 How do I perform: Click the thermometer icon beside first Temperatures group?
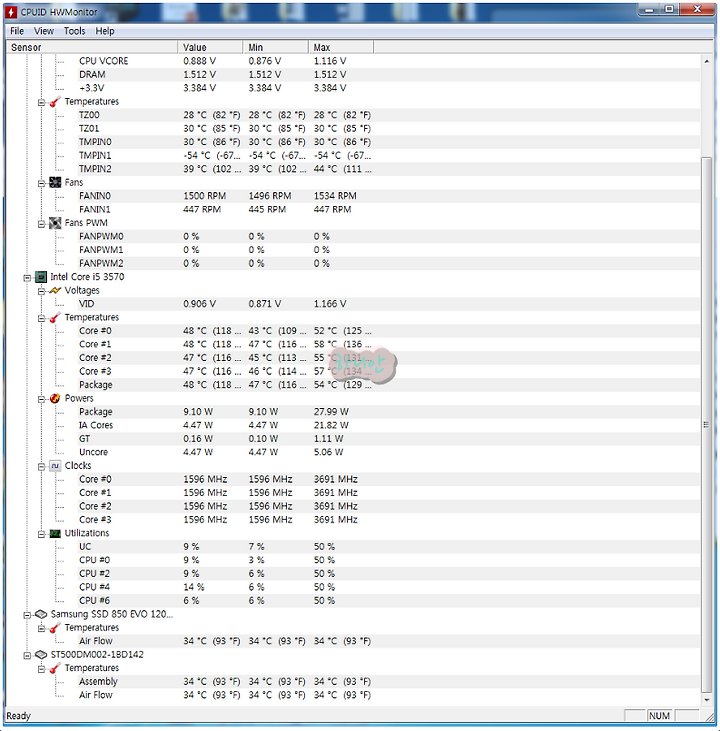point(55,102)
